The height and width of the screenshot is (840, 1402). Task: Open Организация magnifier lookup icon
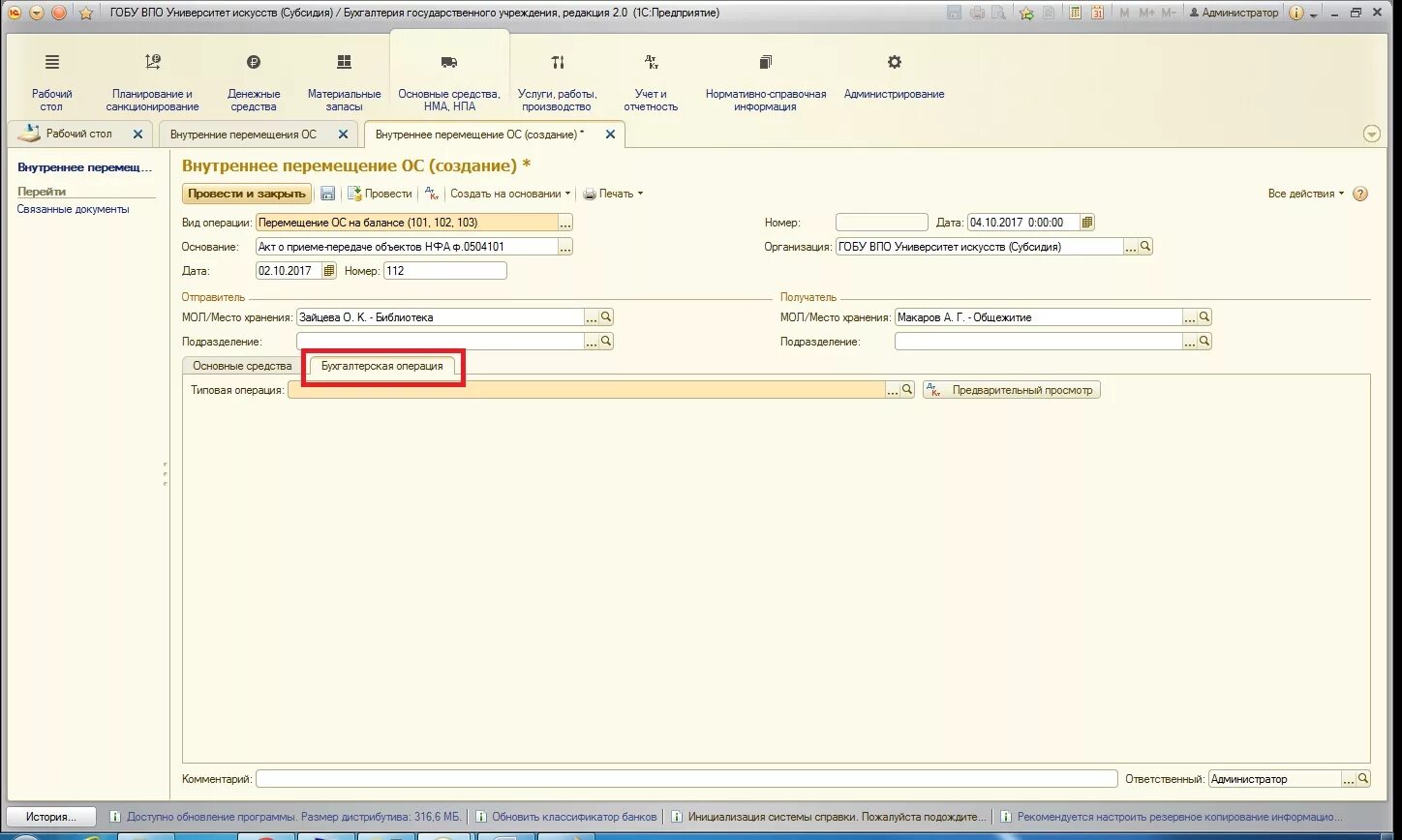[x=1145, y=247]
